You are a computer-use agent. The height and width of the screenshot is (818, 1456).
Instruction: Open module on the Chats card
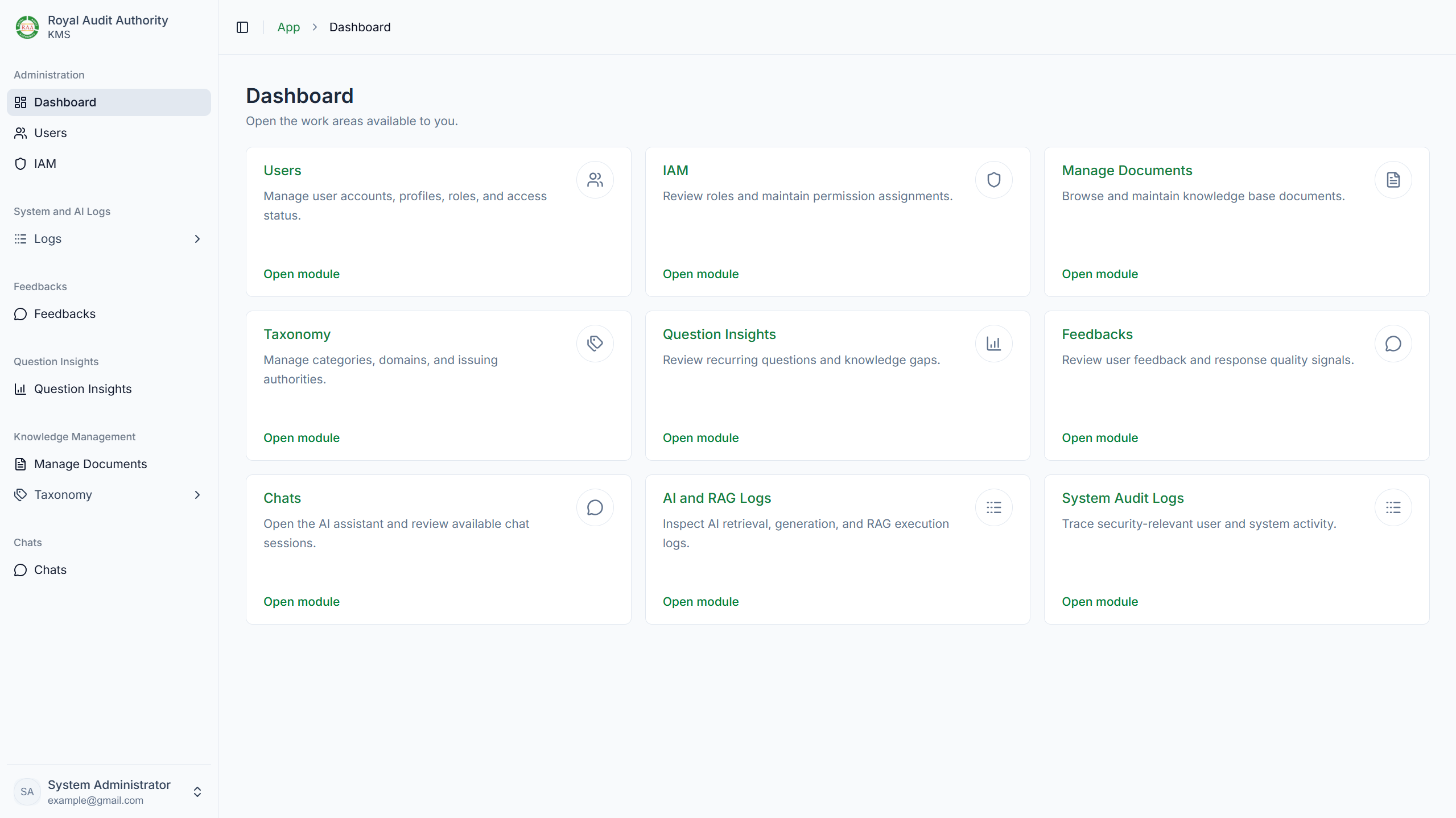pos(302,602)
